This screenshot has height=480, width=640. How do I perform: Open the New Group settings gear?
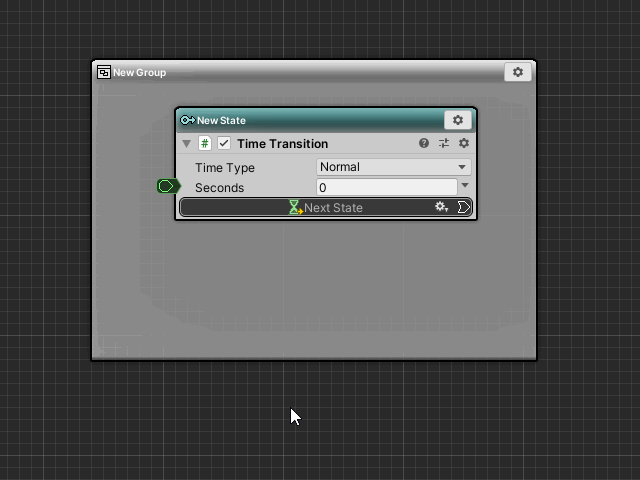(x=517, y=72)
